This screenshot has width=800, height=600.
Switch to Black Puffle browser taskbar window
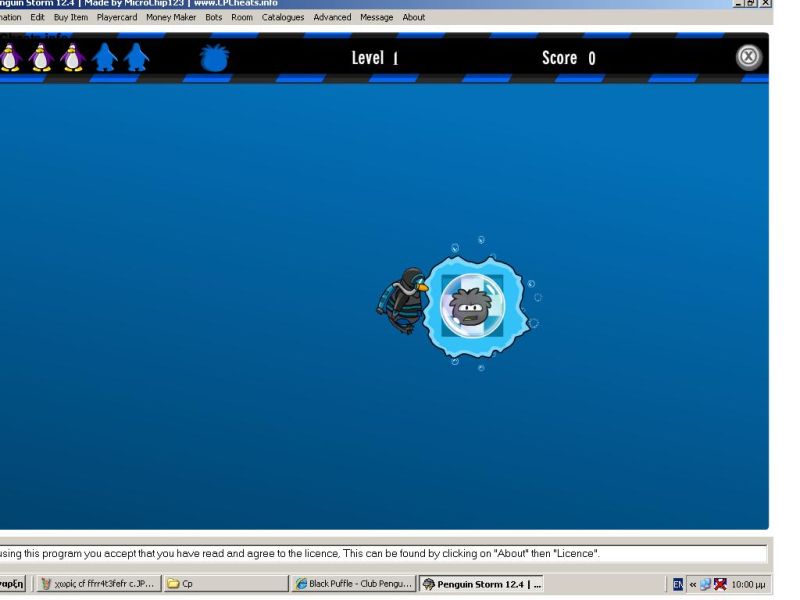point(354,584)
